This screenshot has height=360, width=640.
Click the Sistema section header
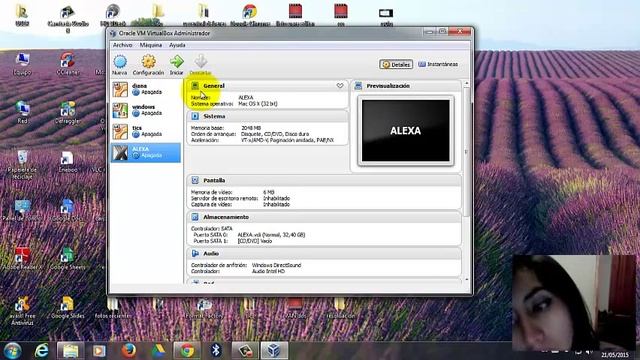[x=268, y=116]
